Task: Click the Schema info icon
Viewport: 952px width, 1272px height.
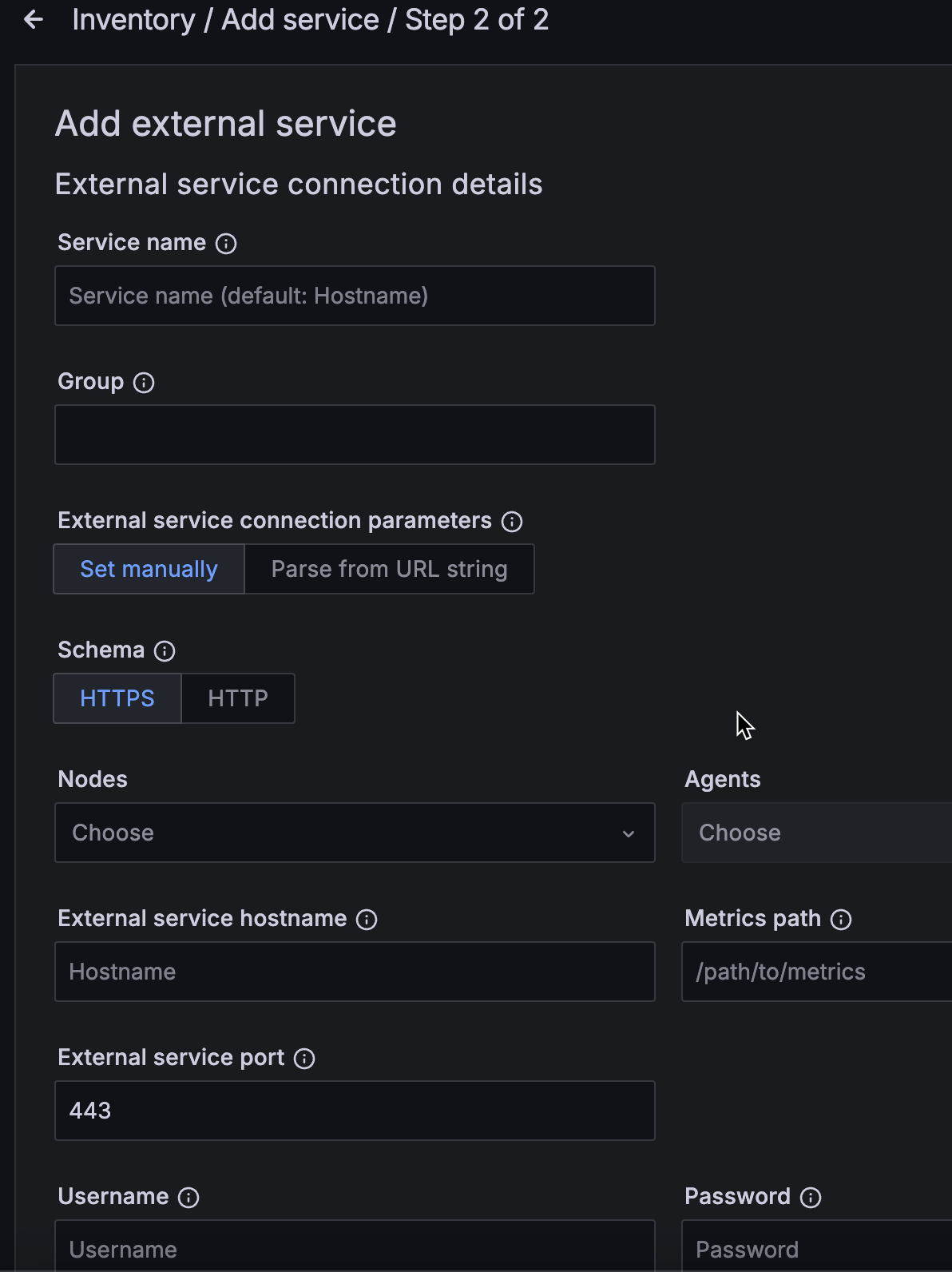Action: tap(165, 651)
